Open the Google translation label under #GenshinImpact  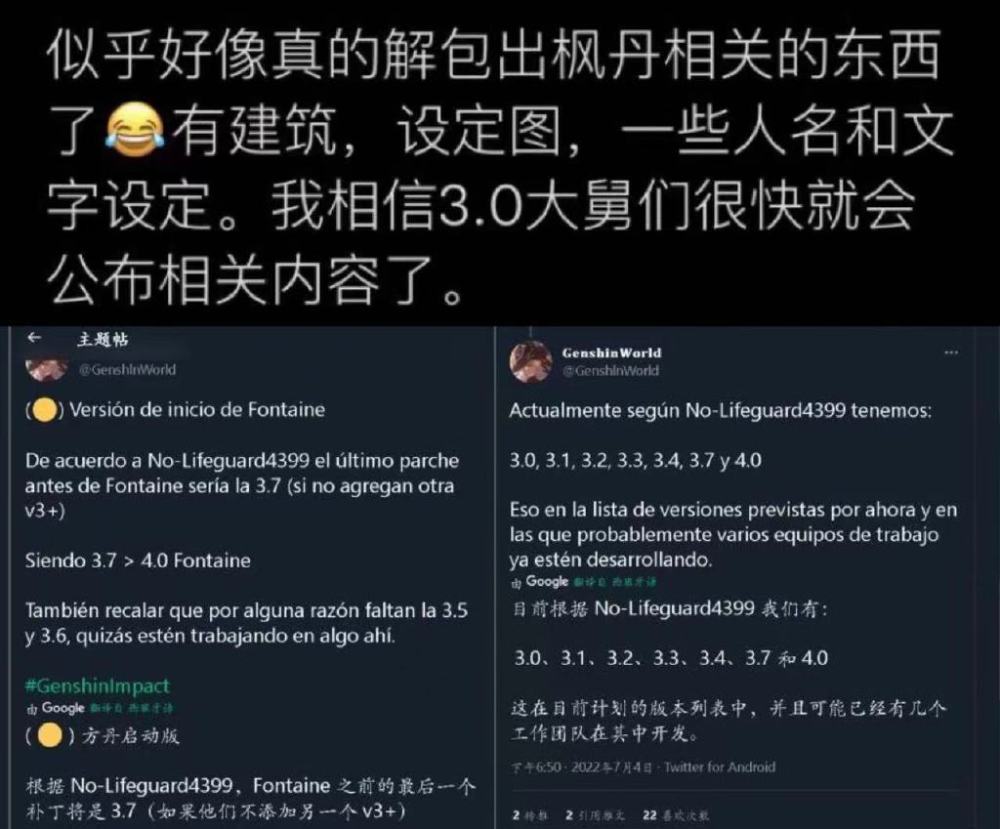pyautogui.click(x=99, y=708)
